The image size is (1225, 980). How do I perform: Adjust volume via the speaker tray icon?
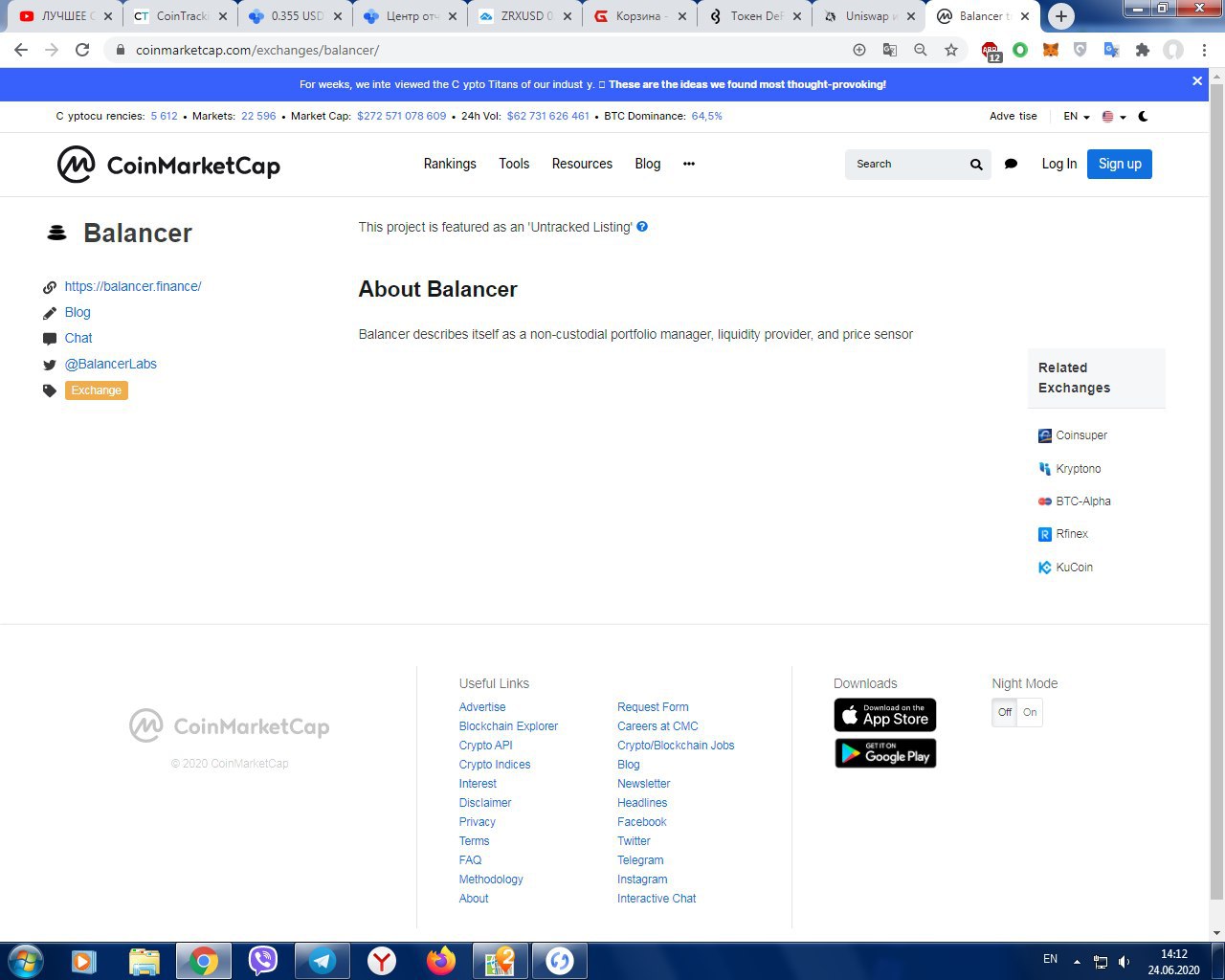click(x=1124, y=962)
